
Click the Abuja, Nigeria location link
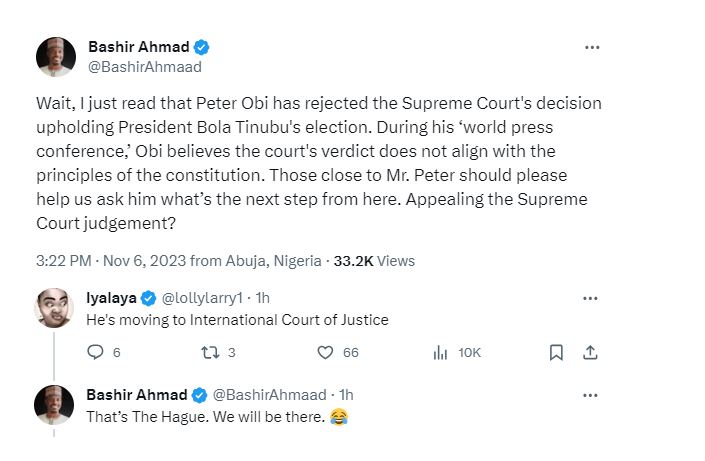[272, 261]
